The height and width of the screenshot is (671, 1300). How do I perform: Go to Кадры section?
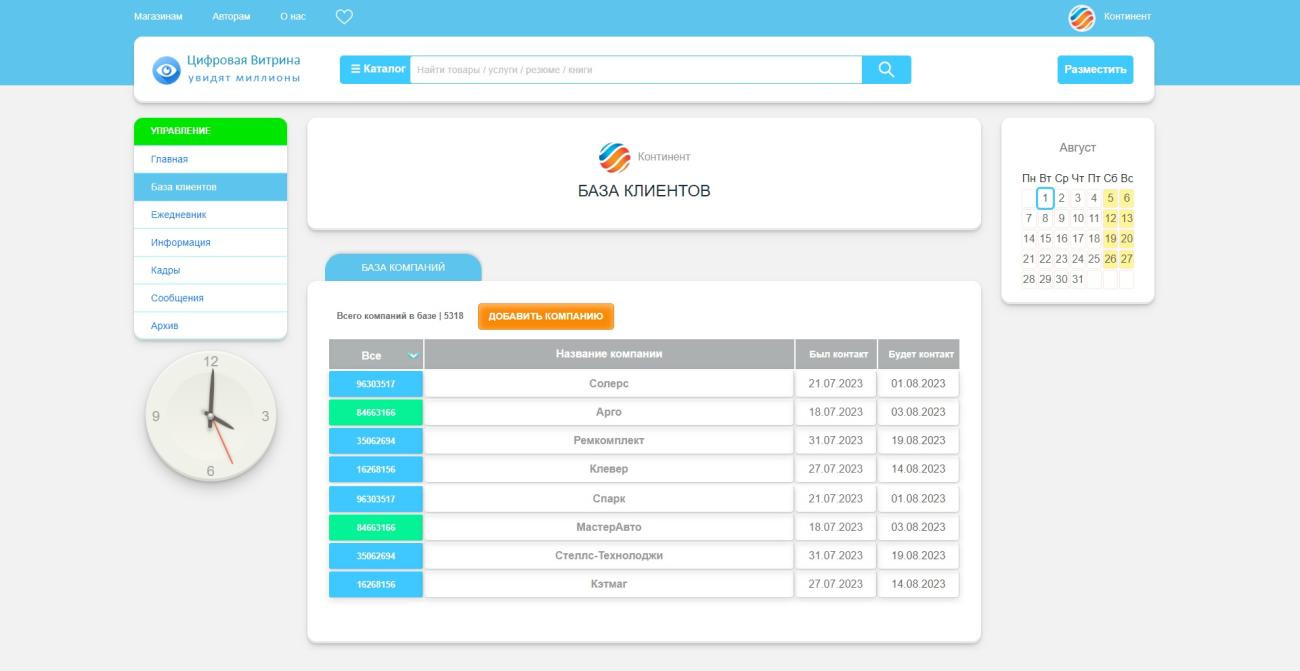166,270
